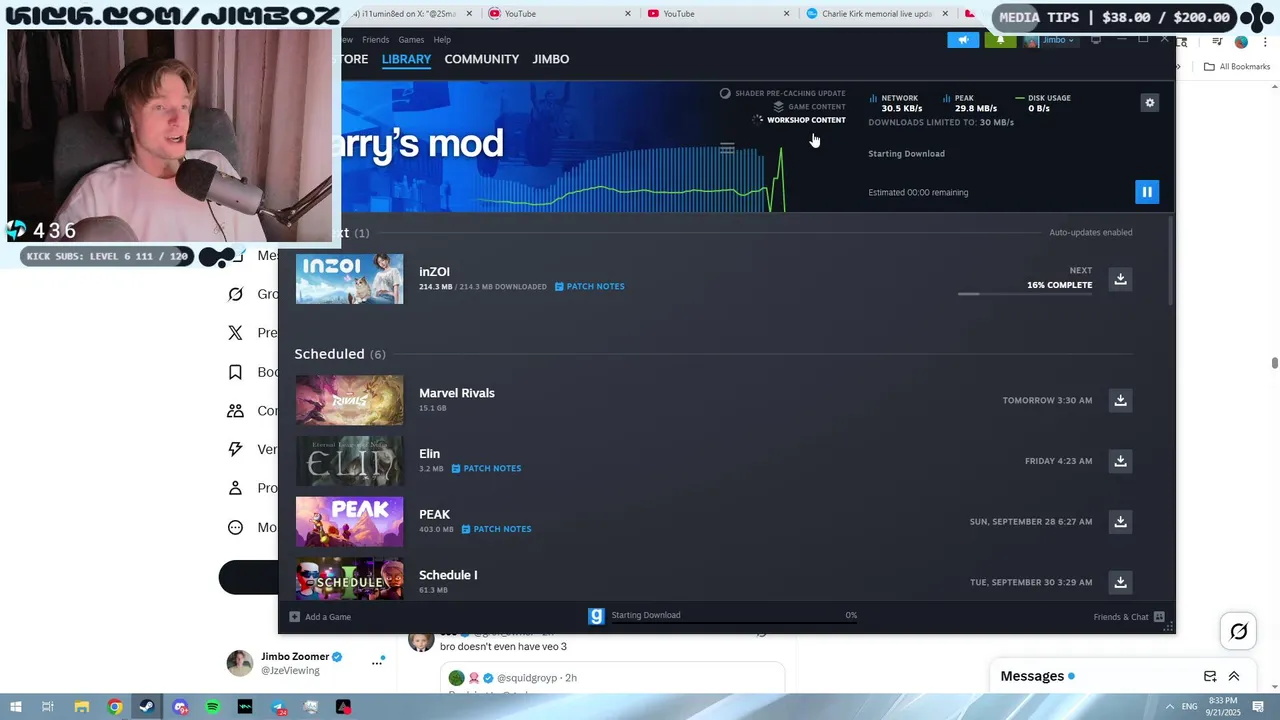Close the second YouTube tab
This screenshot has width=1280, height=720.
coord(786,14)
